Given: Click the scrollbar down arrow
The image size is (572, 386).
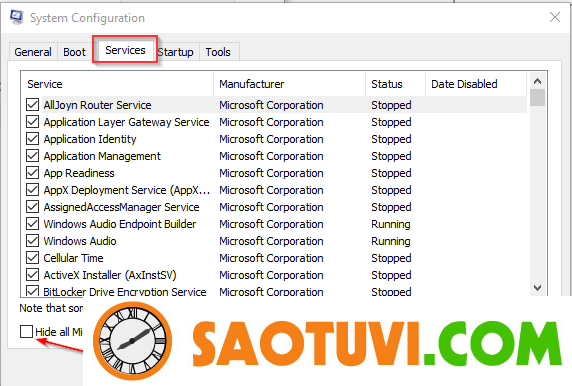Looking at the screenshot, I should tap(537, 288).
